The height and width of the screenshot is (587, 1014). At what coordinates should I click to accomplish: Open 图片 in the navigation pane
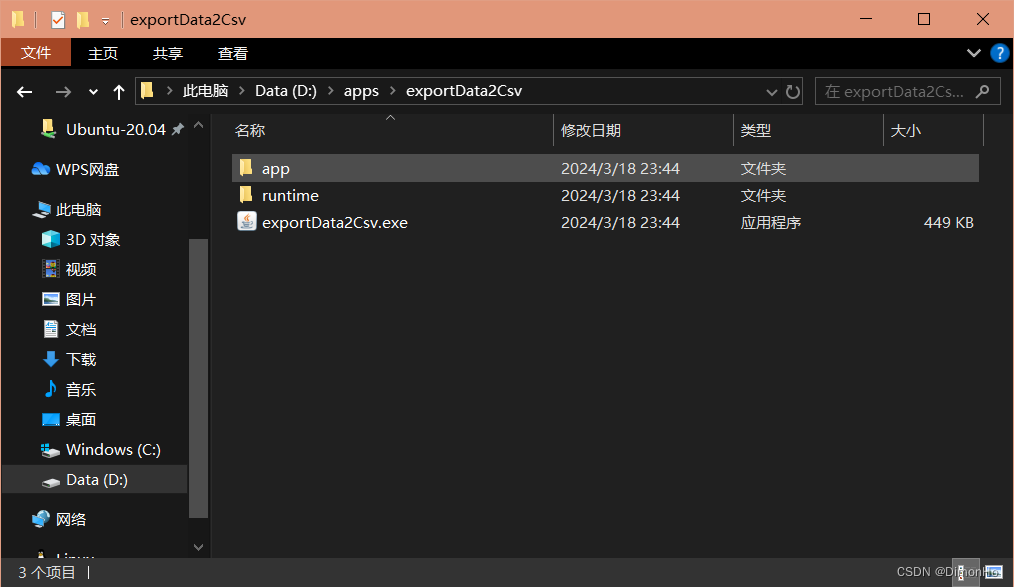point(81,299)
